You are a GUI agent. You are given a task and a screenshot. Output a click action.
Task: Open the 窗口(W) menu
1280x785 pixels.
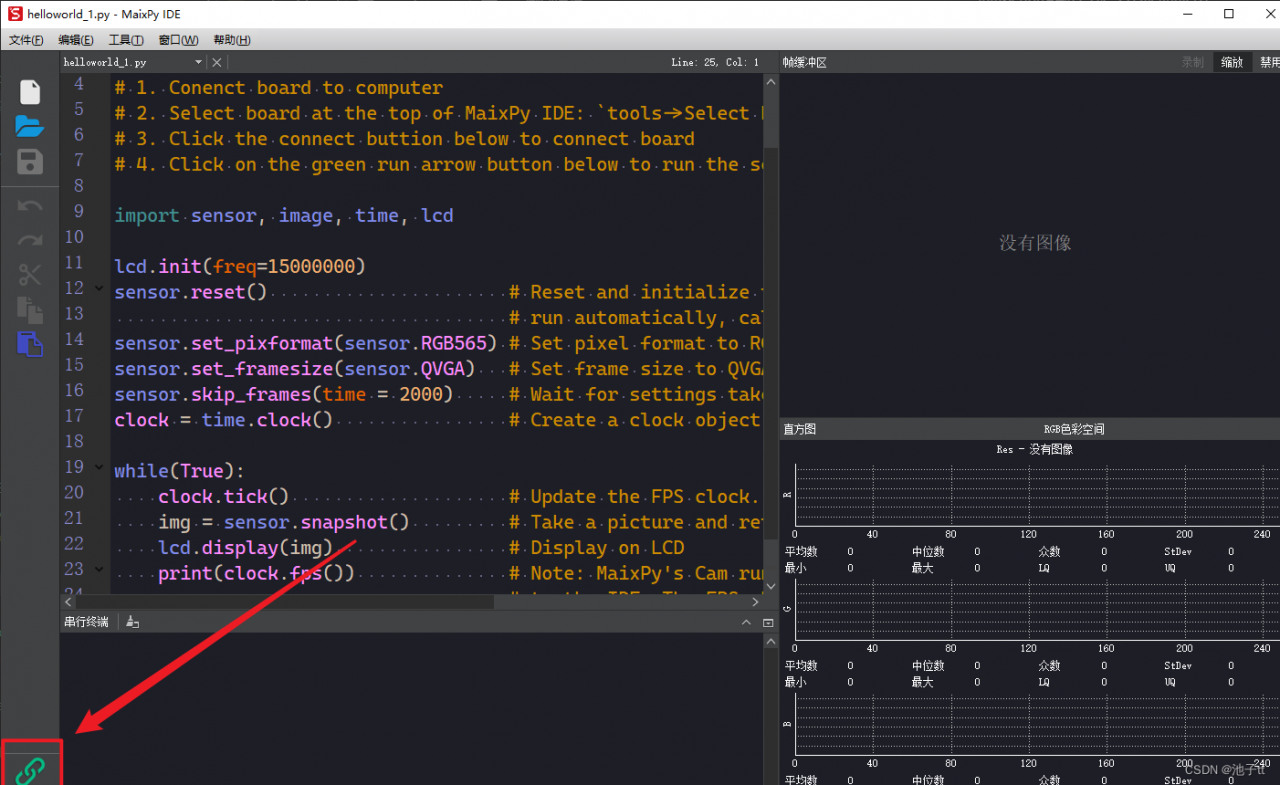(x=178, y=40)
